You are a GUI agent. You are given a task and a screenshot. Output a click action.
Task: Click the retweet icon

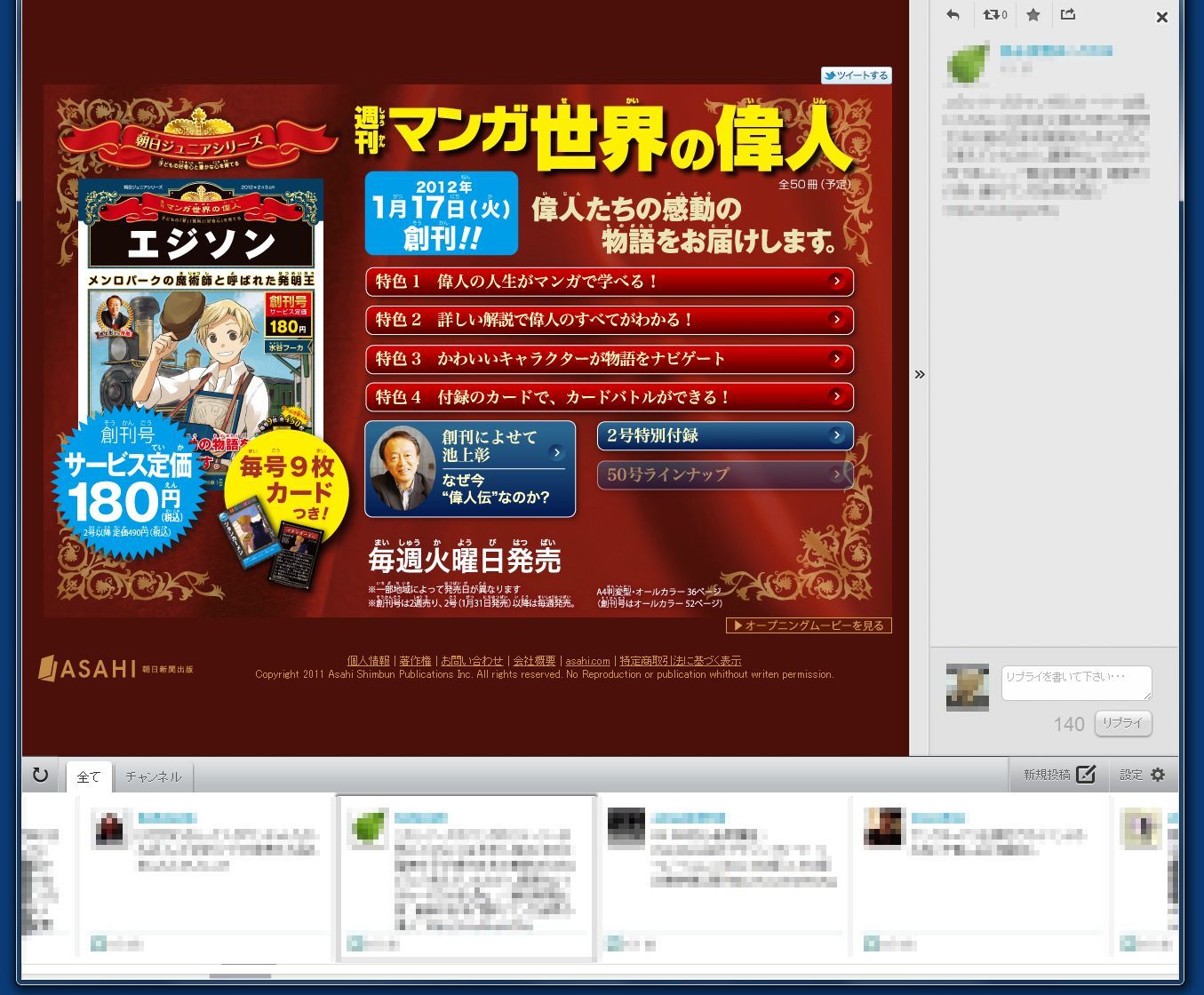[x=994, y=14]
